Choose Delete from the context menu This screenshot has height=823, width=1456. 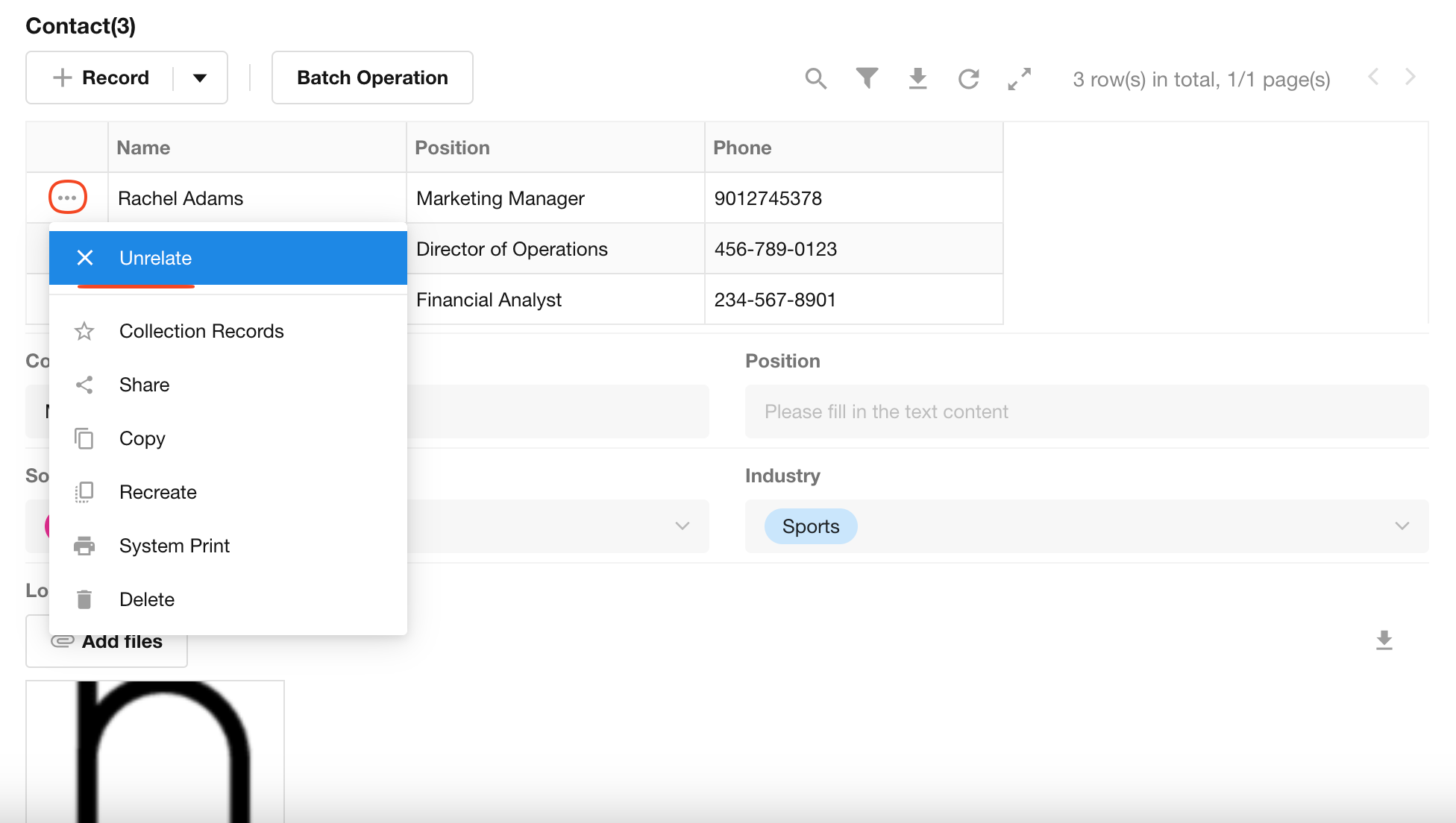[146, 599]
